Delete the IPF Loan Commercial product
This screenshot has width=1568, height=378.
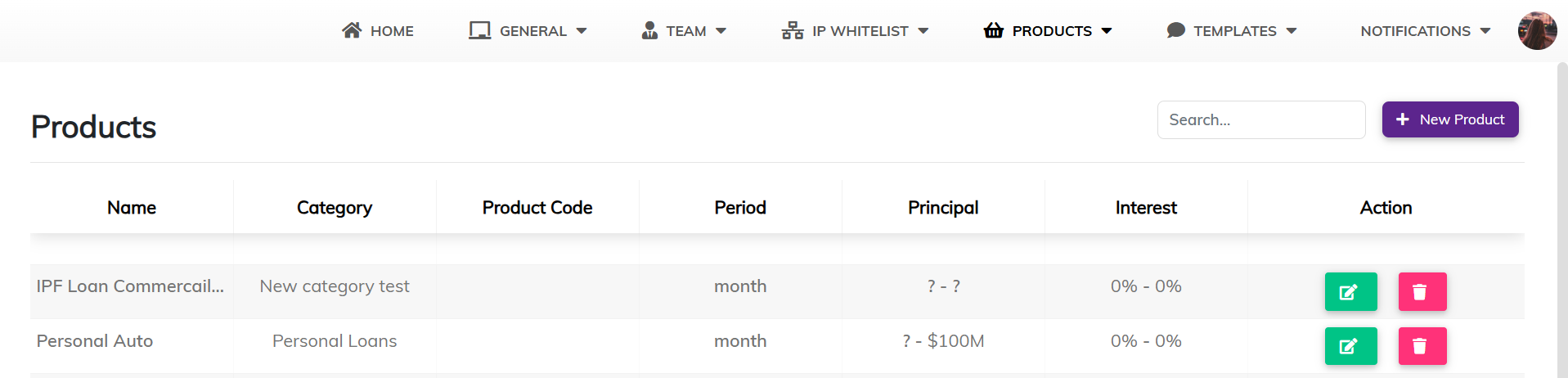click(x=1422, y=292)
